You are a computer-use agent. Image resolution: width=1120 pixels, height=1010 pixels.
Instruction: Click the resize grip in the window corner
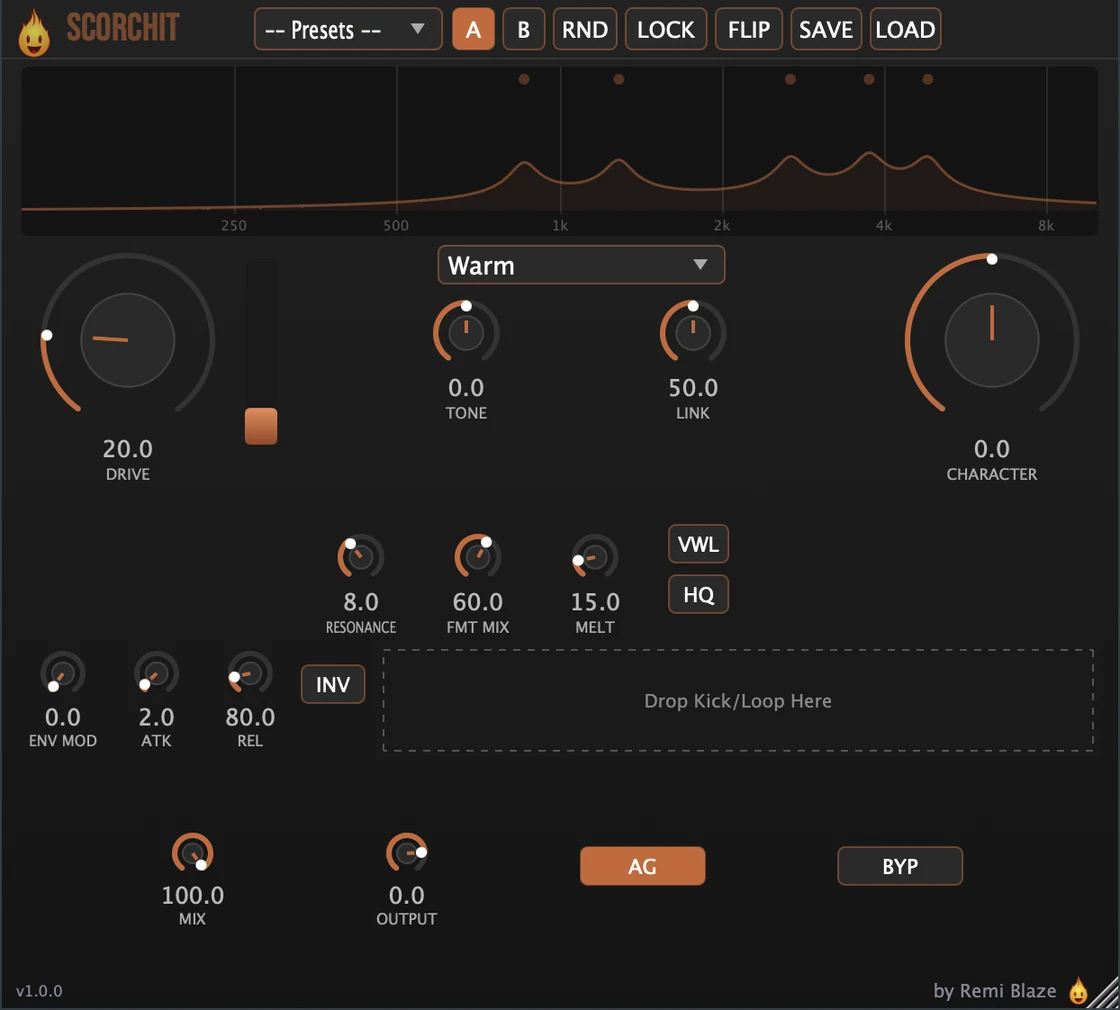pyautogui.click(x=1105, y=995)
